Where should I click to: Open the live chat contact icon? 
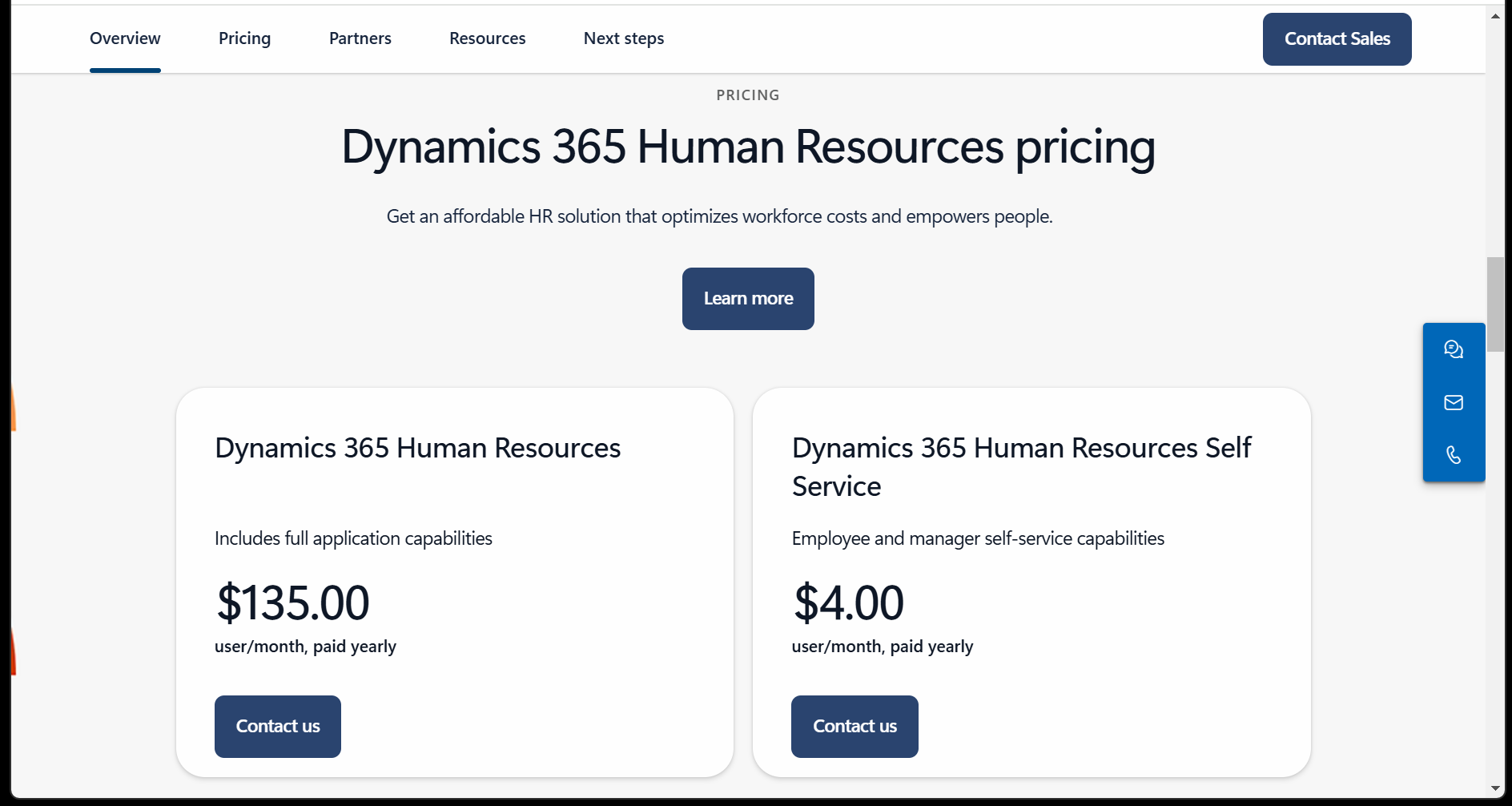1454,349
